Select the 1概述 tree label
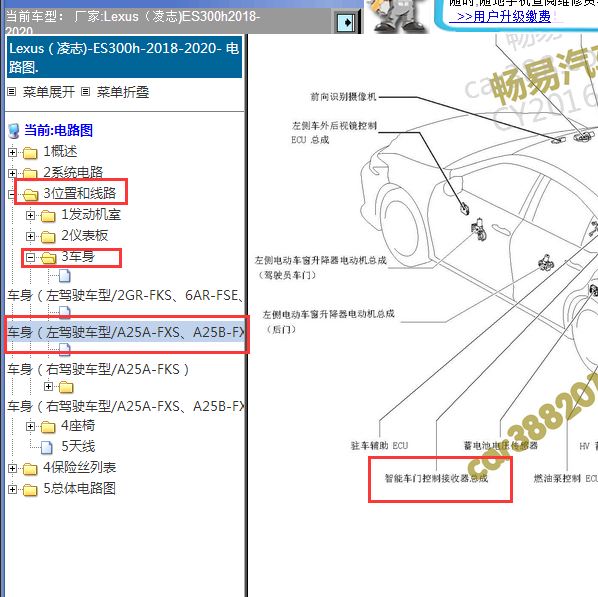The image size is (598, 597). pos(60,151)
